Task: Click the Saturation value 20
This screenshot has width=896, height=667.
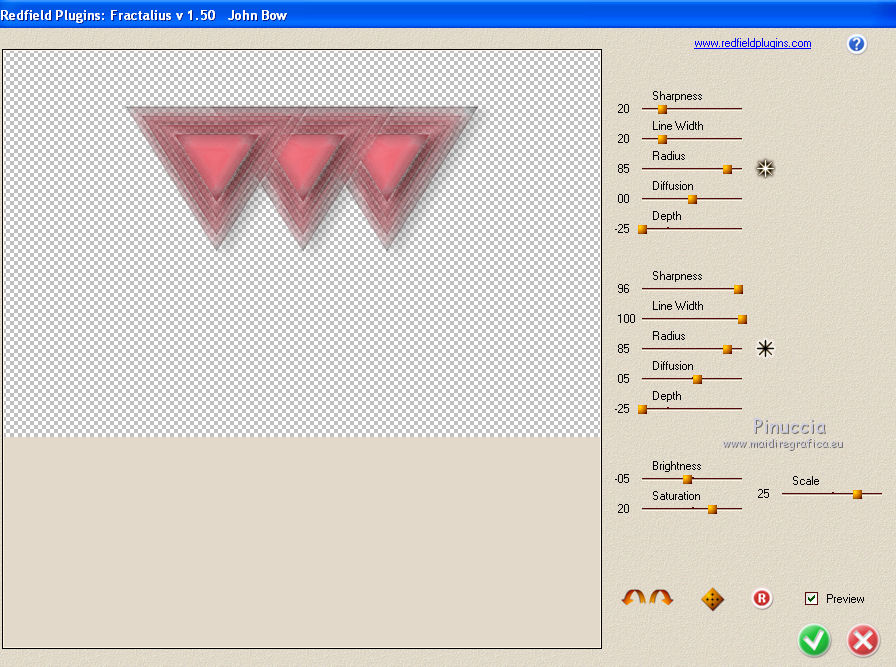Action: pyautogui.click(x=623, y=508)
